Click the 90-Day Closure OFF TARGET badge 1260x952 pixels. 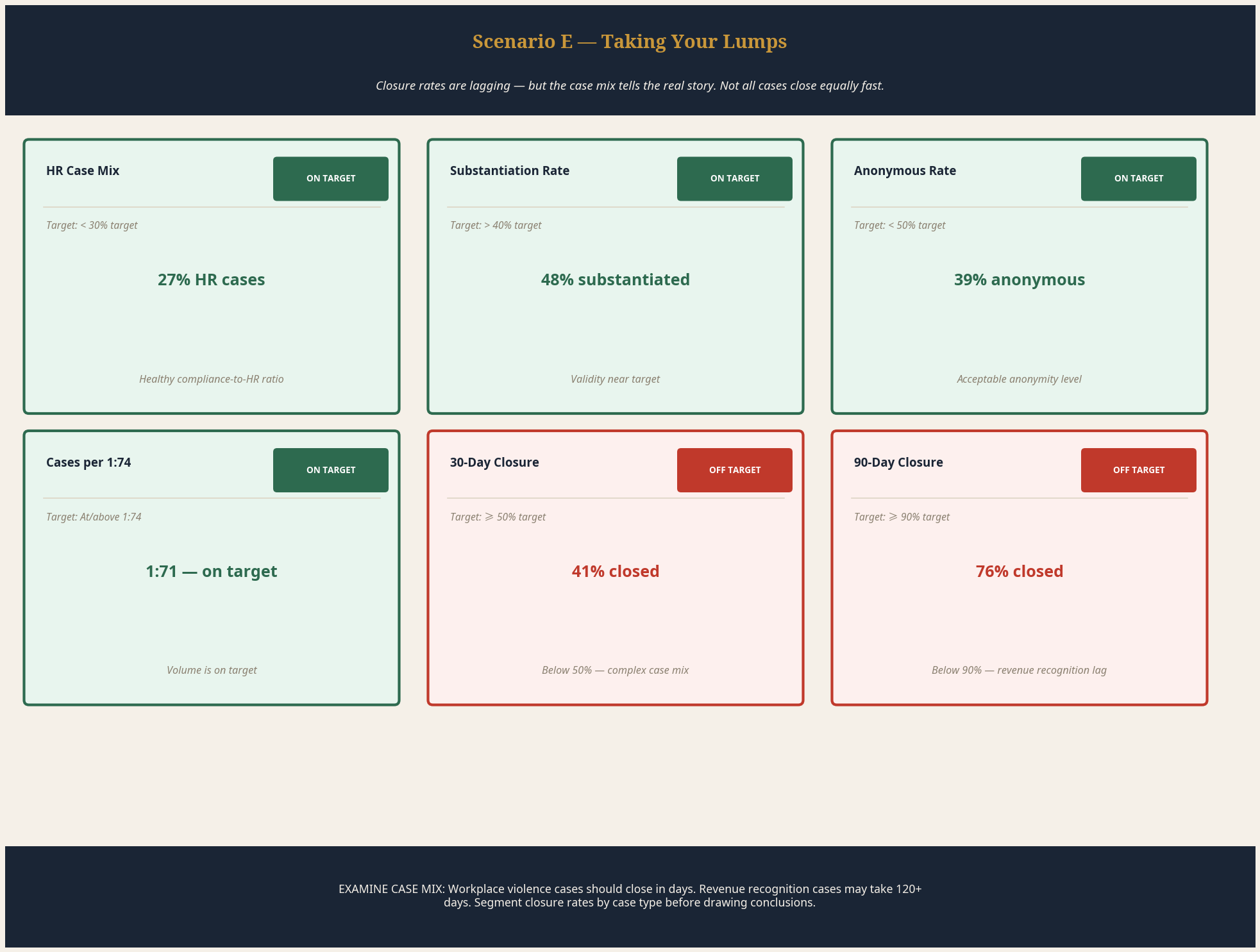[1139, 470]
